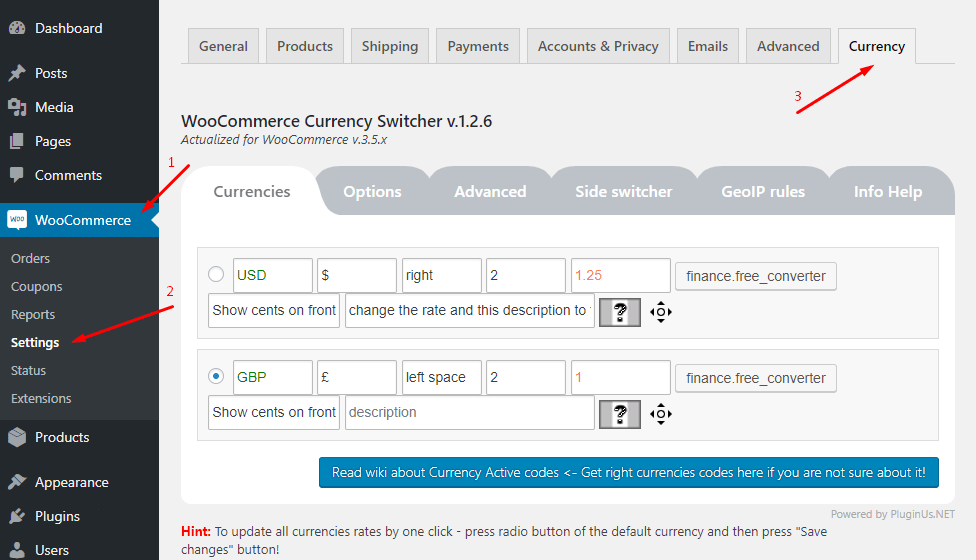Click the Media icon in sidebar
Image resolution: width=976 pixels, height=560 pixels.
coord(17,107)
